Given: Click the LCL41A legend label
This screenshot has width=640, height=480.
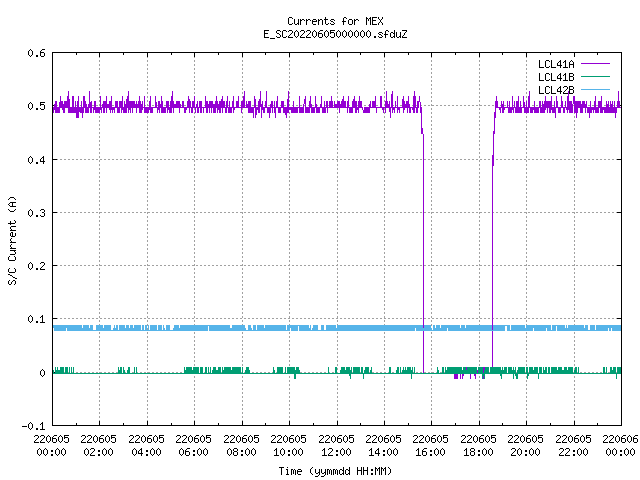Looking at the screenshot, I should 556,64.
